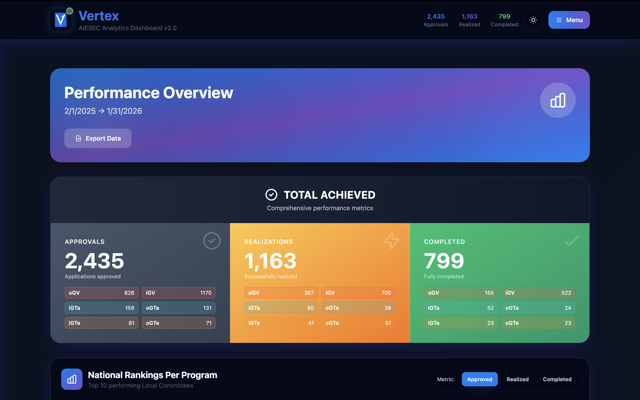The height and width of the screenshot is (400, 640).
Task: Click the 799 Completed header stat
Action: [x=504, y=20]
